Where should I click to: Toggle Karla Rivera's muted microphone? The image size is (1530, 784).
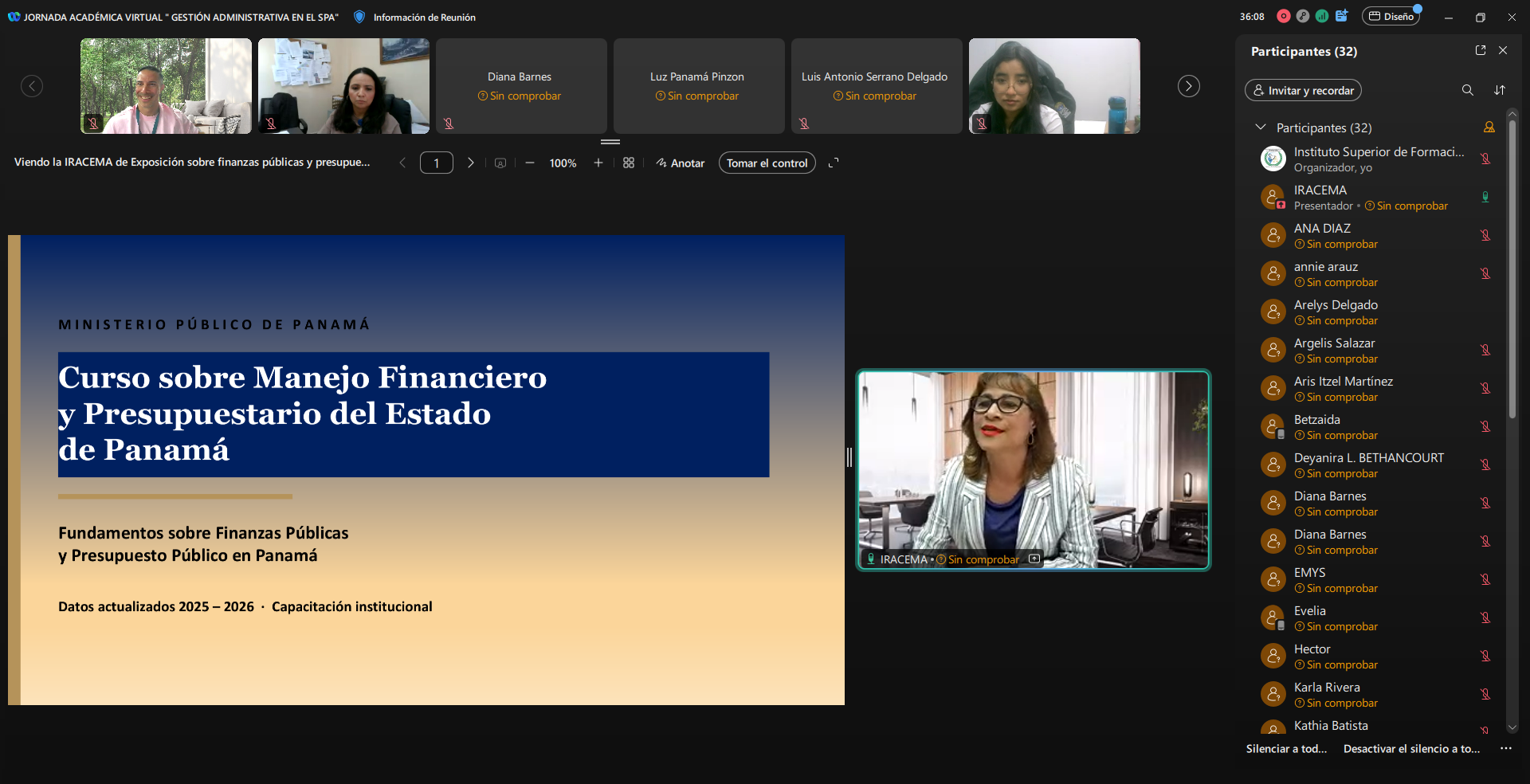1485,694
